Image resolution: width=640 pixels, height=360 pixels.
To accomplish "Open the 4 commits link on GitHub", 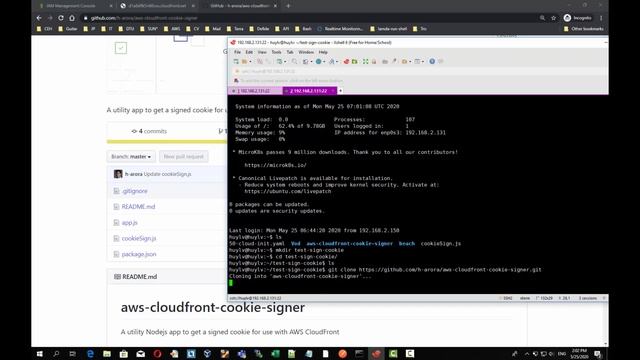I will 149,131.
